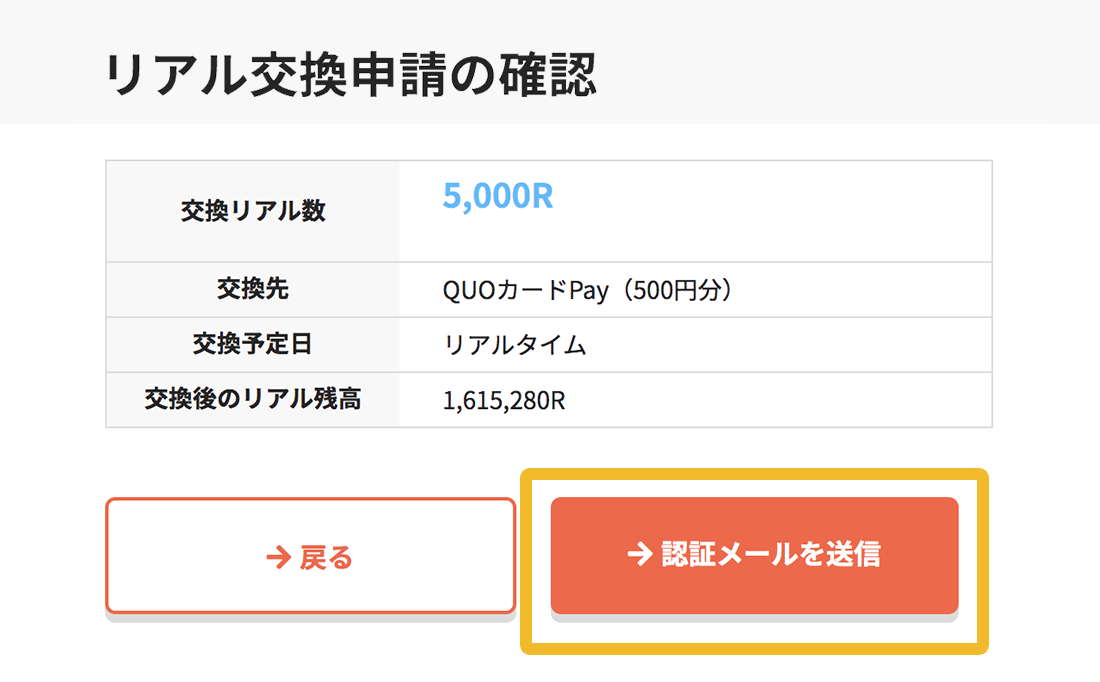The width and height of the screenshot is (1100, 682).
Task: Click the 確認 characters in the heading
Action: click(548, 74)
